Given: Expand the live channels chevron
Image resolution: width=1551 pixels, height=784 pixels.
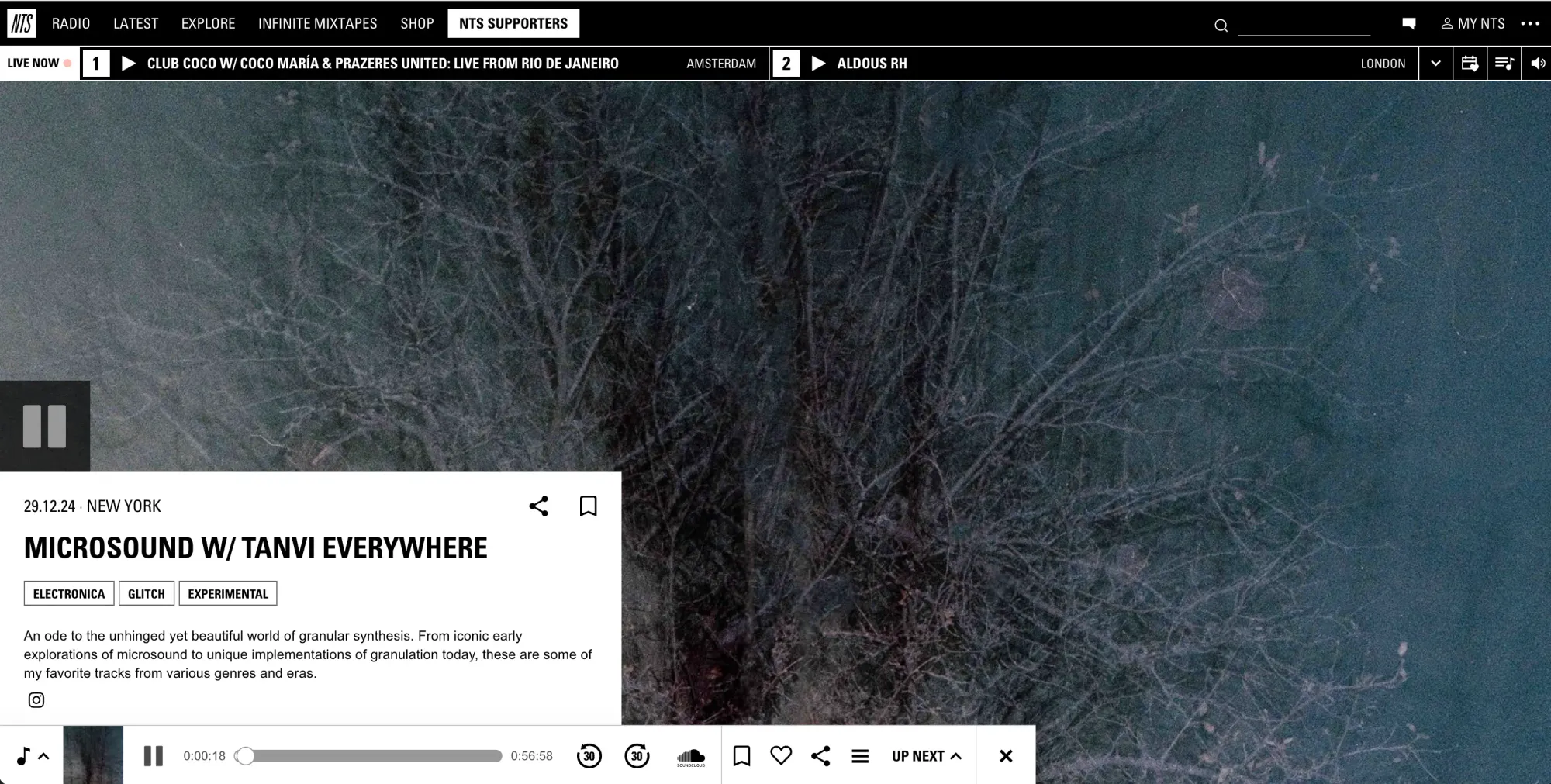Looking at the screenshot, I should (x=1435, y=64).
